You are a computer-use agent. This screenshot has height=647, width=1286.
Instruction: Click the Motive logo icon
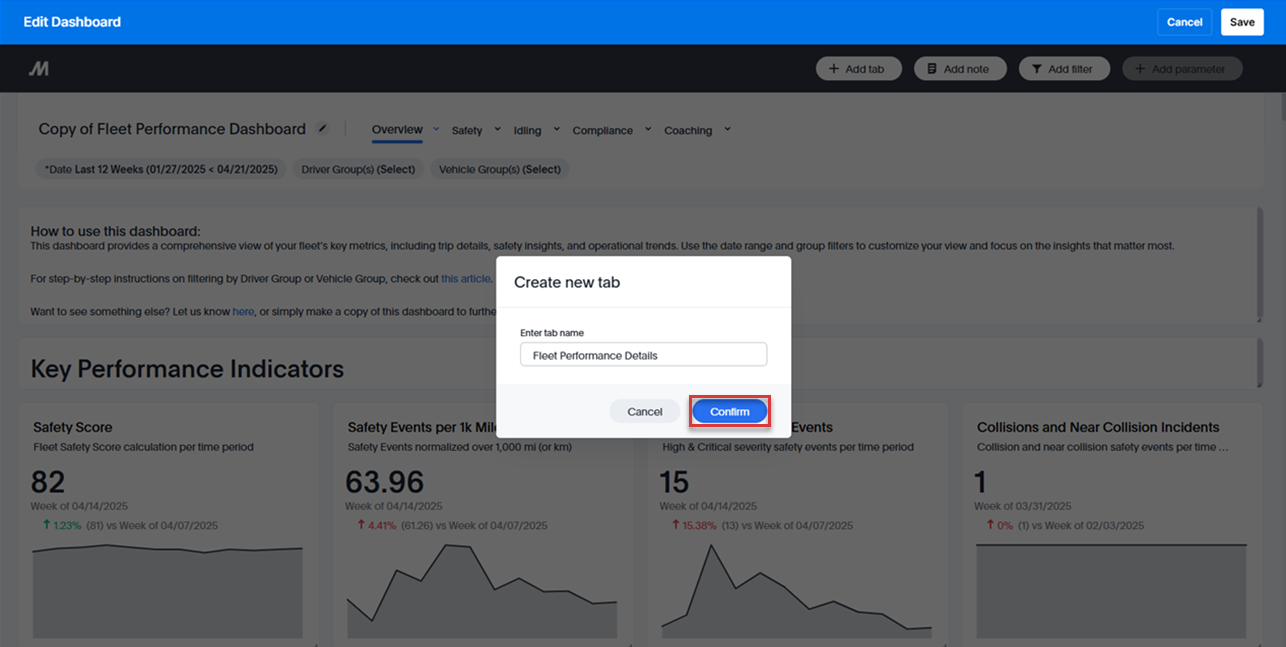click(x=38, y=69)
